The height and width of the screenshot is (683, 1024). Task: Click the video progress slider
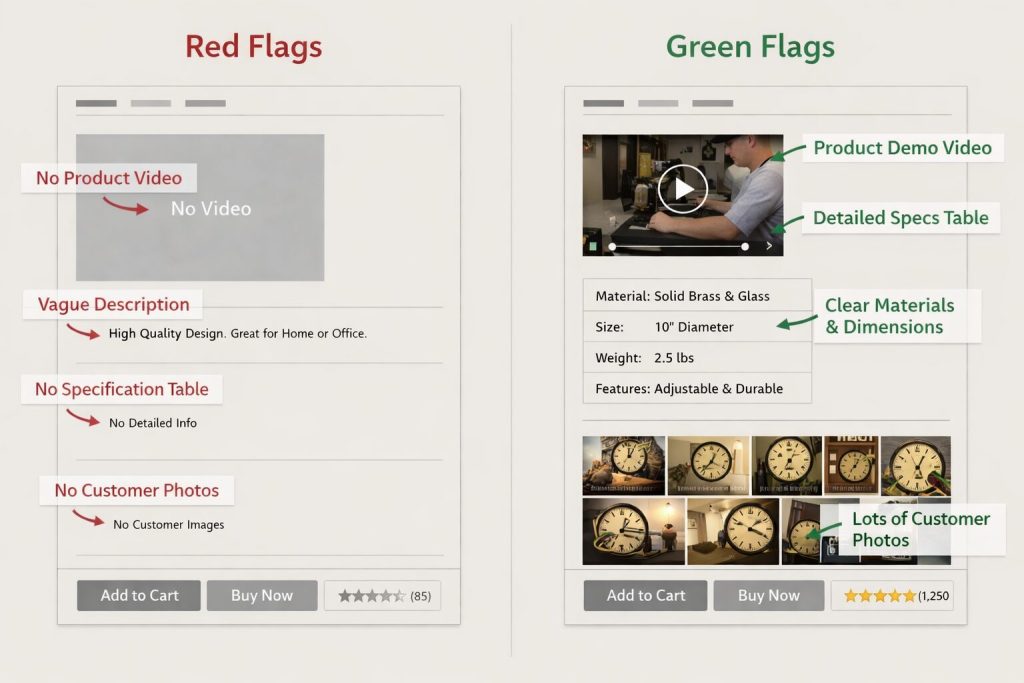[679, 247]
